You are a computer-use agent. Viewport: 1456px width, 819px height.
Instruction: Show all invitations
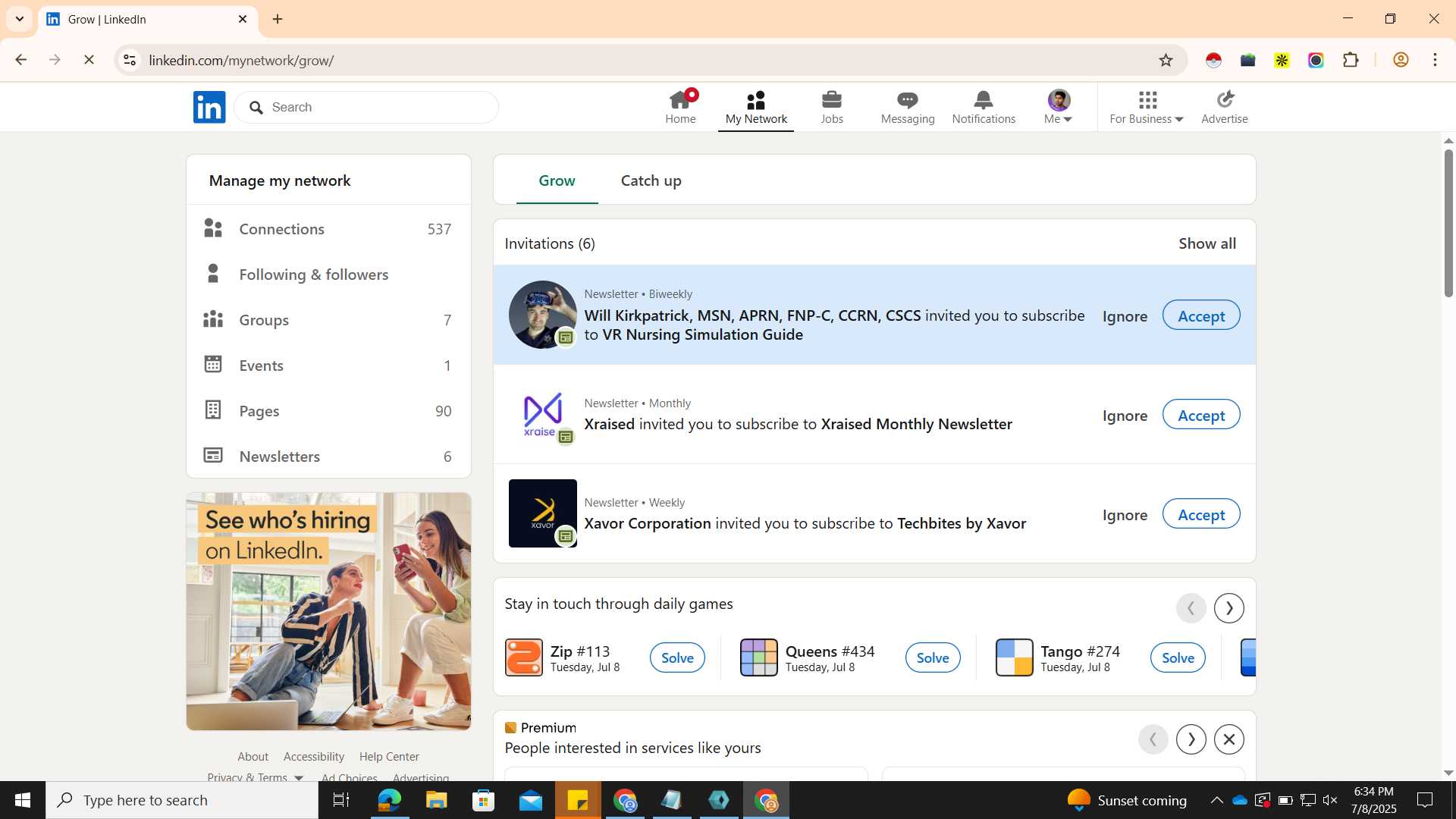[1207, 243]
